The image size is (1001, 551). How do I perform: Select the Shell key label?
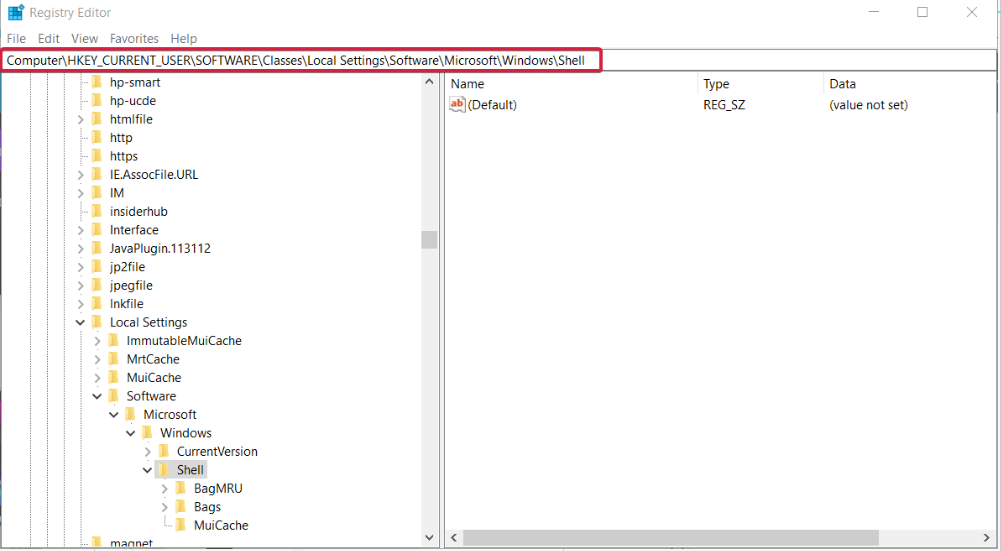[190, 471]
